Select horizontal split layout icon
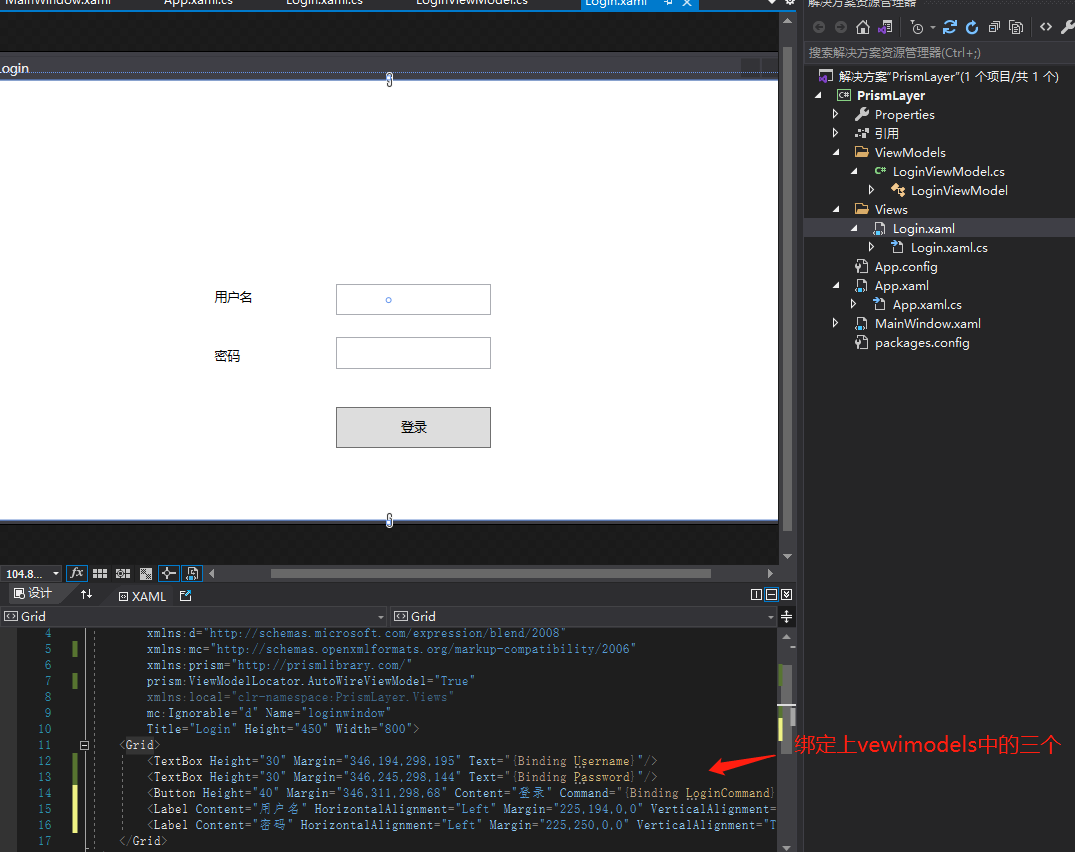Image resolution: width=1075 pixels, height=852 pixels. (771, 594)
